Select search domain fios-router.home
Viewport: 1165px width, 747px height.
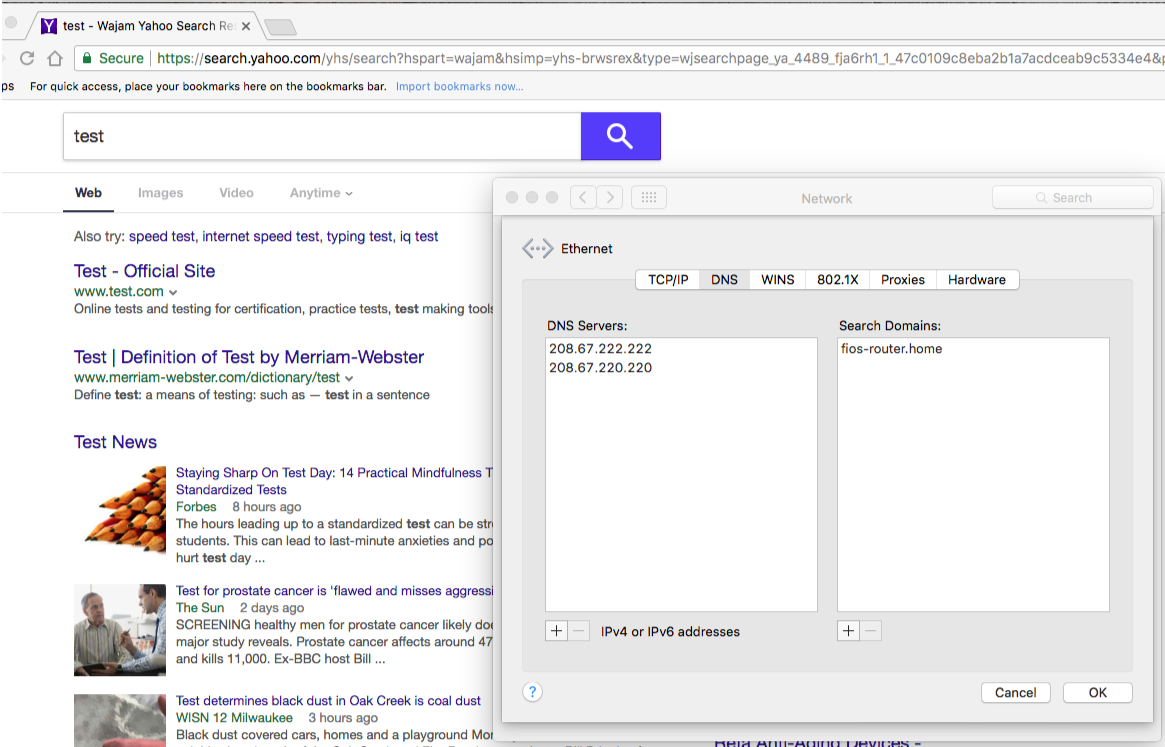(891, 349)
